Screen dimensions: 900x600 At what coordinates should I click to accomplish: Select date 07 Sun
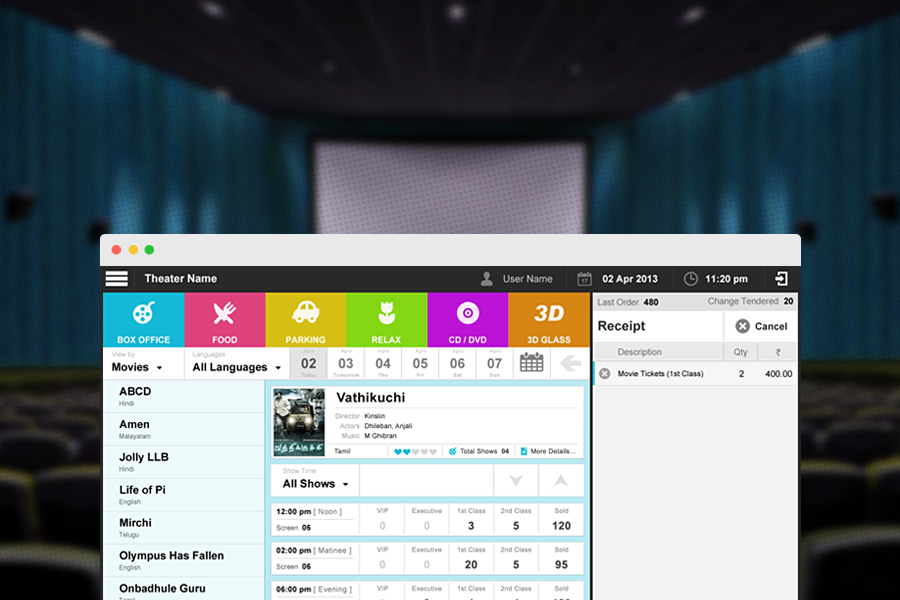pyautogui.click(x=495, y=363)
